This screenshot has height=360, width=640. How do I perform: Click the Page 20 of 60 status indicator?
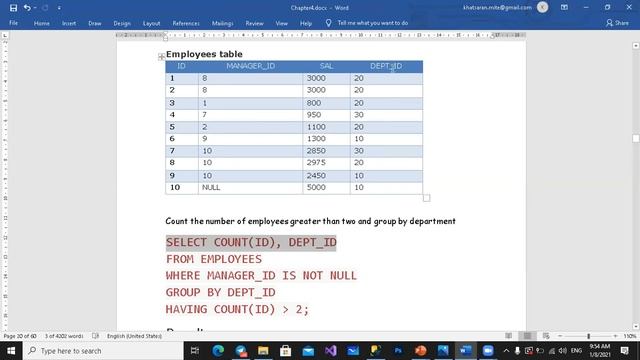(20, 336)
